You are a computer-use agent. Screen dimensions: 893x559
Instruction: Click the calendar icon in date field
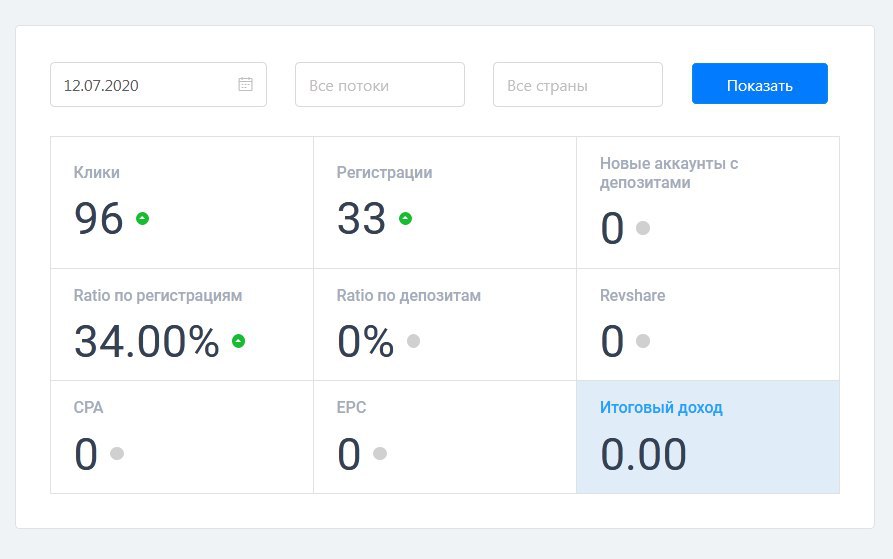pyautogui.click(x=245, y=84)
